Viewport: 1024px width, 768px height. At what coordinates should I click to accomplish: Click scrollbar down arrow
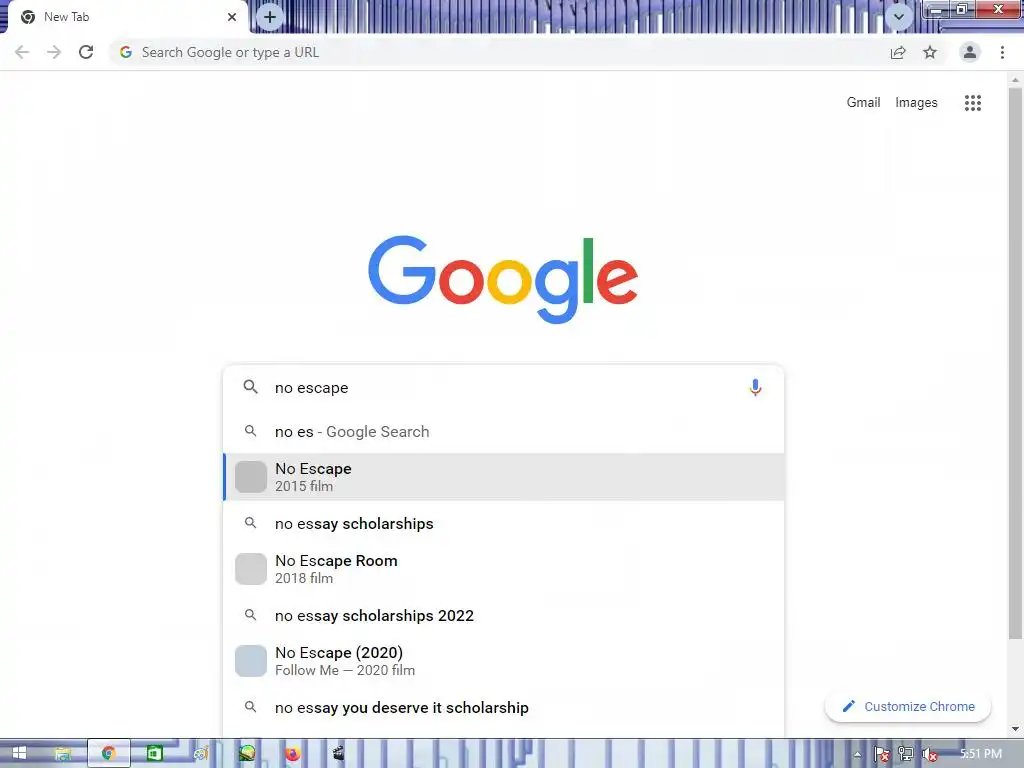[x=1015, y=729]
